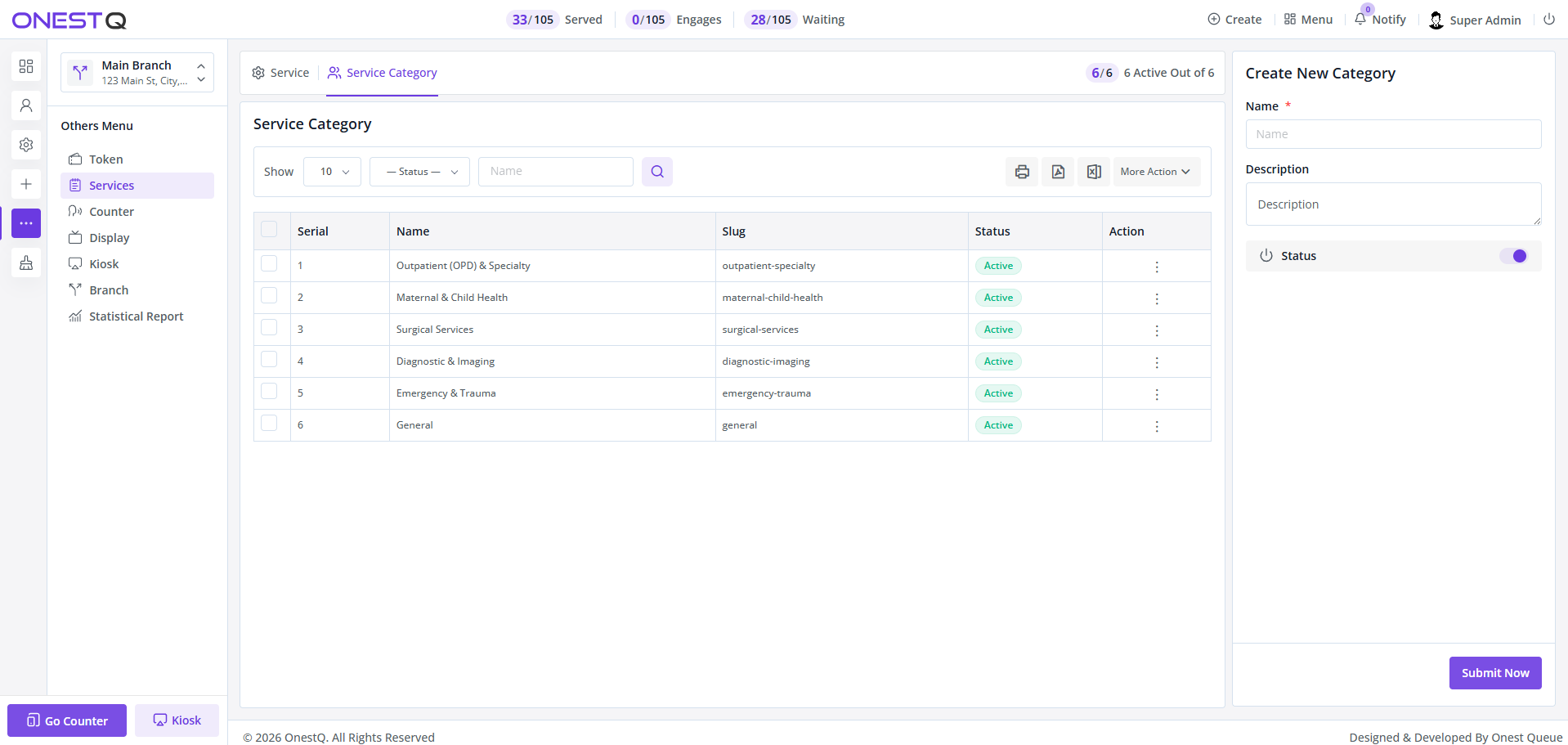Click the Super Admin avatar
The image size is (1568, 745).
pyautogui.click(x=1436, y=20)
